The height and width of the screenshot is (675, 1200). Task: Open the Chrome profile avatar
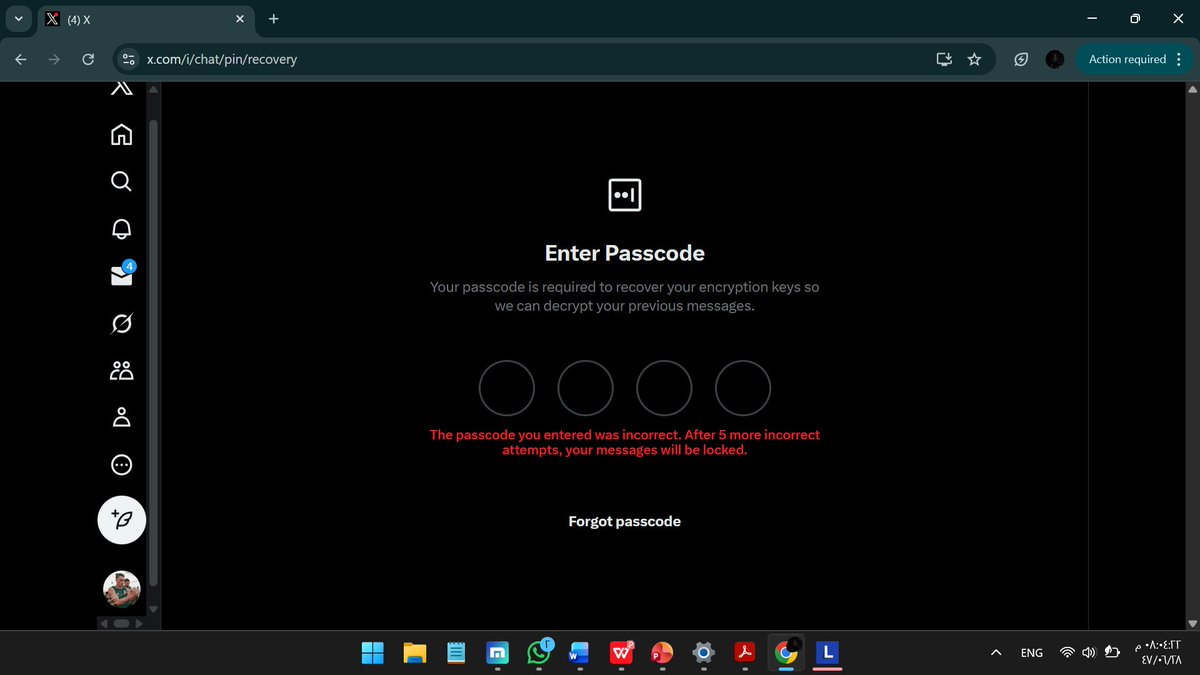tap(1055, 59)
